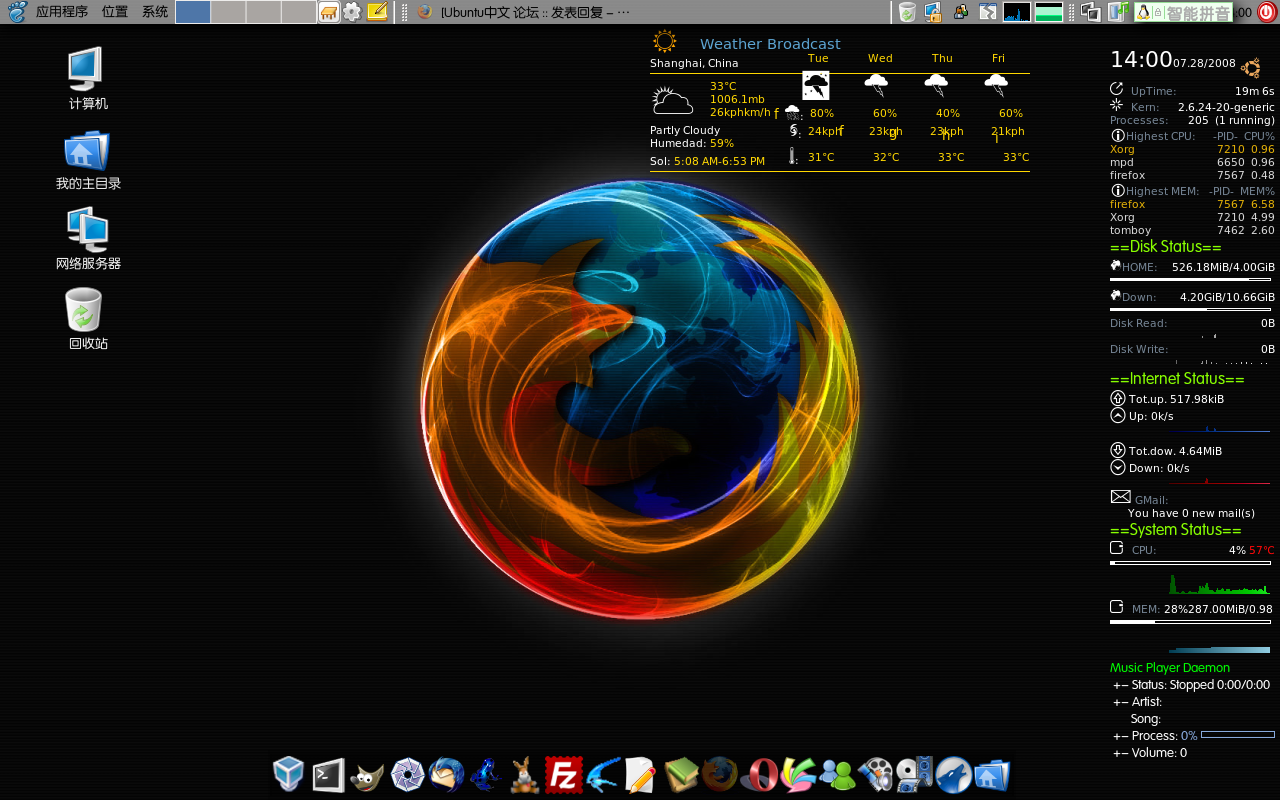The width and height of the screenshot is (1280, 800).
Task: Click the MEM usage bar in System Status
Action: (x=1190, y=622)
